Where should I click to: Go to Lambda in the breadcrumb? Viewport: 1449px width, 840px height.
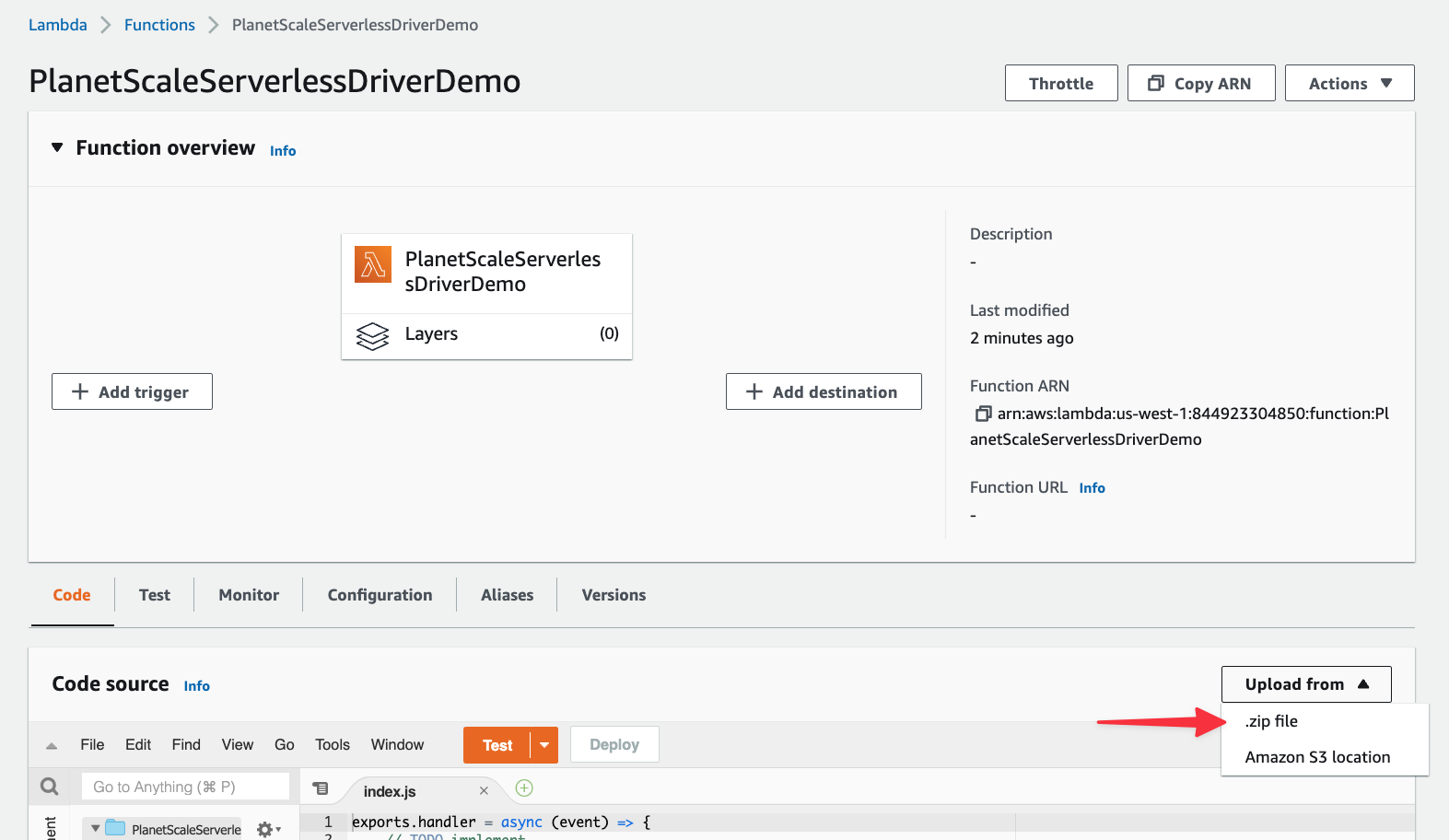click(x=58, y=25)
